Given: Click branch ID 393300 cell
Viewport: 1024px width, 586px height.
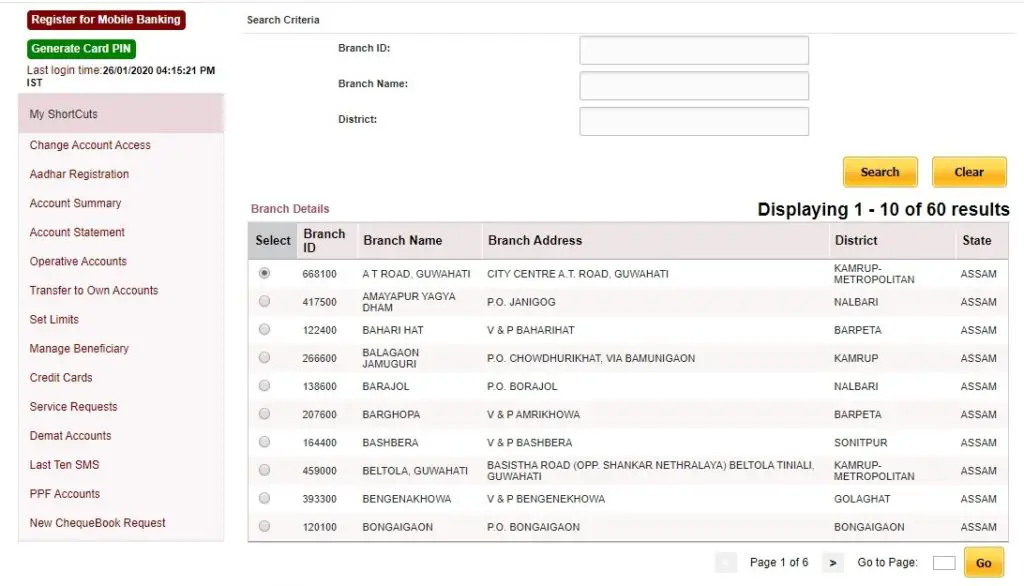Looking at the screenshot, I should coord(319,499).
